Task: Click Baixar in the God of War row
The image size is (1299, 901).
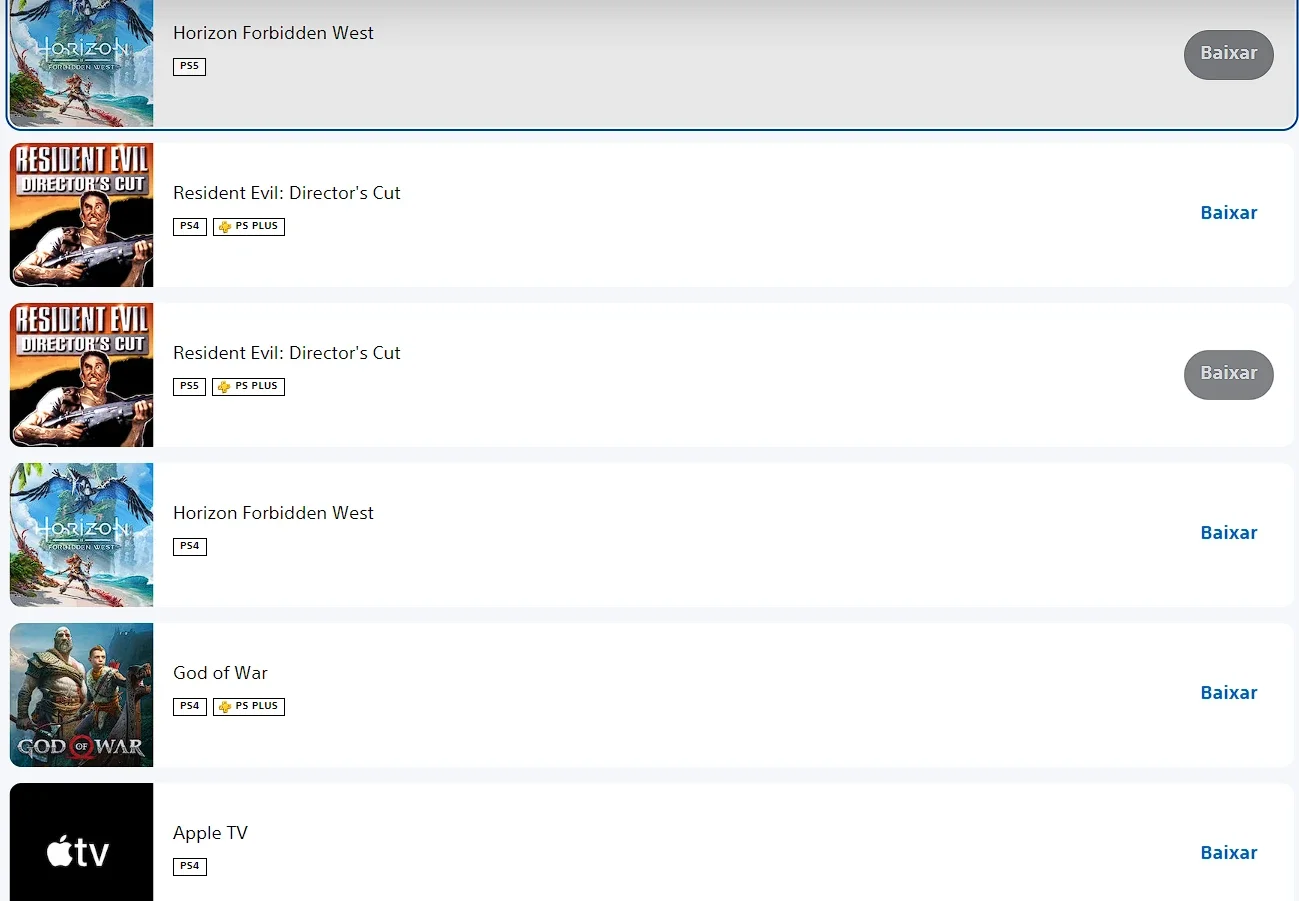Action: pos(1228,693)
